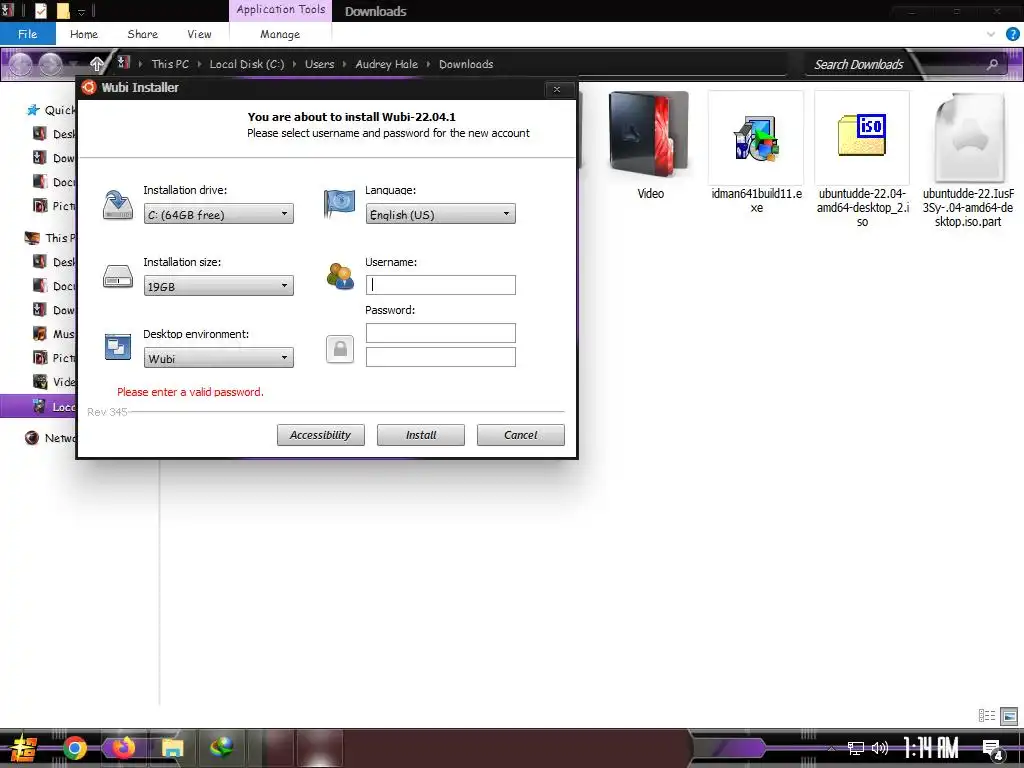Go up one folder level

pos(97,64)
